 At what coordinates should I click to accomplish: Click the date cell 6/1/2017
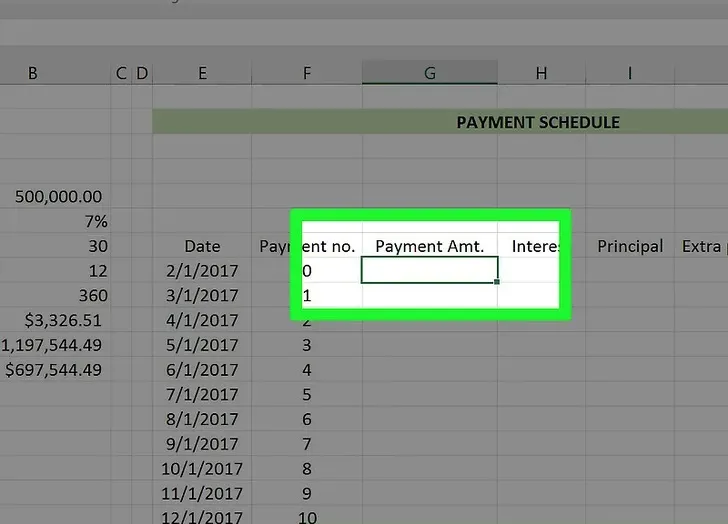coord(202,369)
